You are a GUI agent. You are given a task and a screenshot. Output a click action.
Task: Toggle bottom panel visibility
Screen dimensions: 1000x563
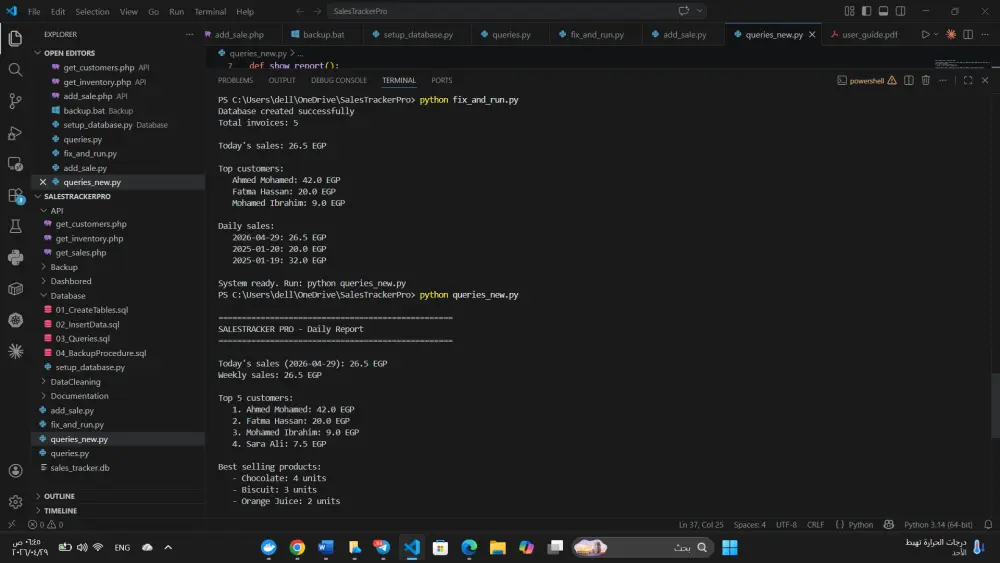883,11
